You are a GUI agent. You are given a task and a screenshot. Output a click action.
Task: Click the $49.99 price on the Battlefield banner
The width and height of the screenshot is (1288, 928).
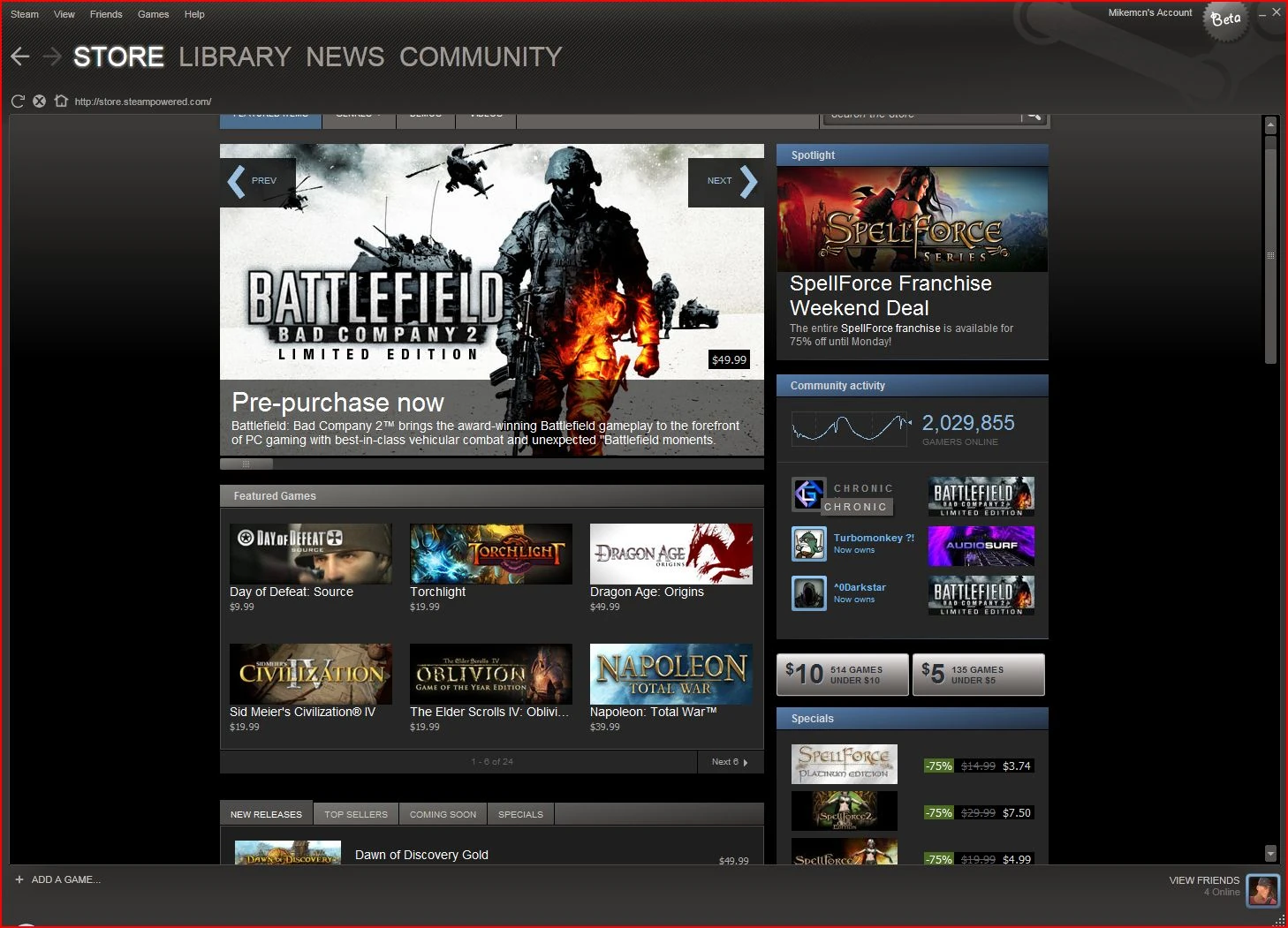[730, 359]
